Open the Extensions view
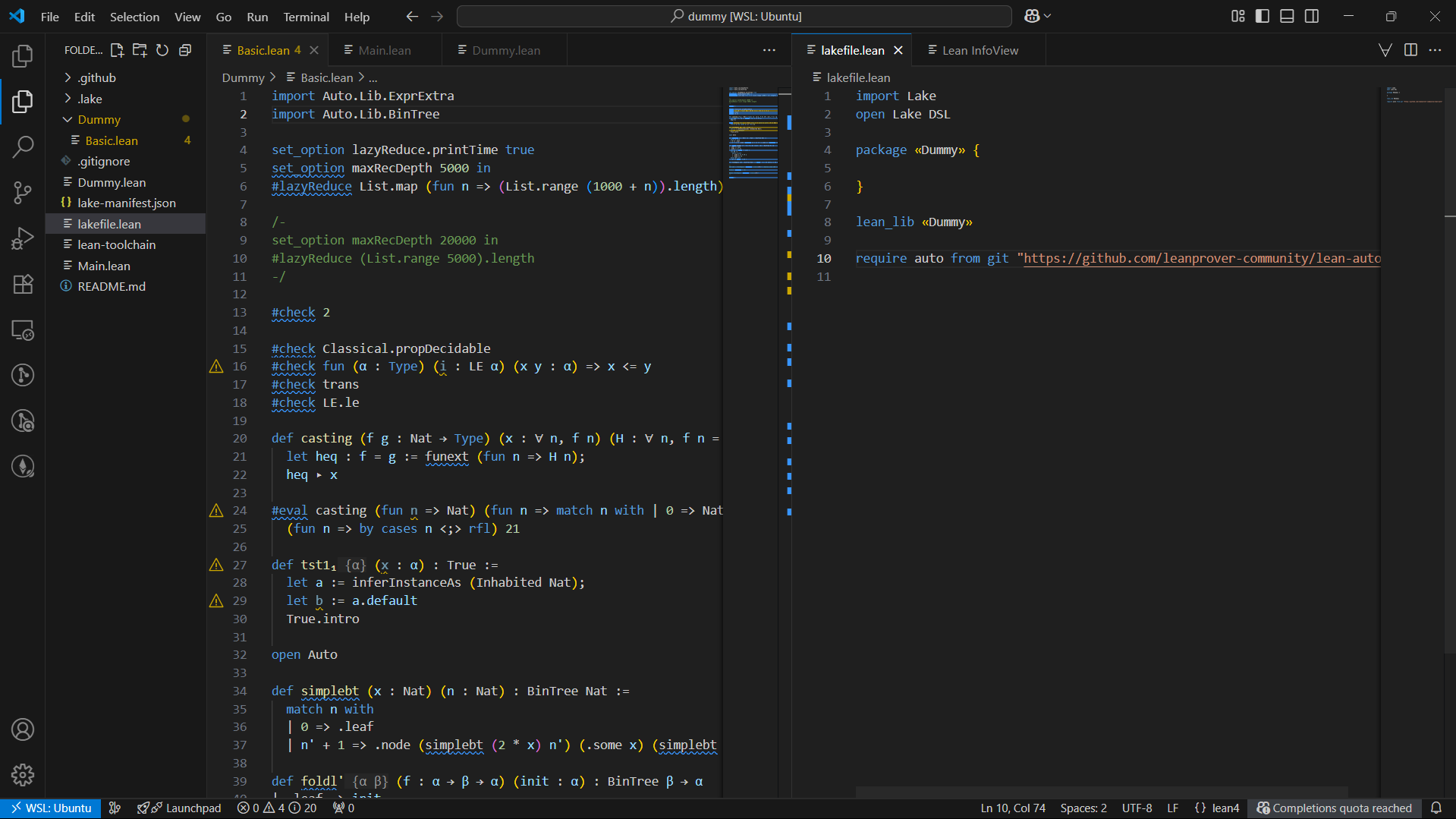Screen dimensions: 1456x819 (23, 284)
